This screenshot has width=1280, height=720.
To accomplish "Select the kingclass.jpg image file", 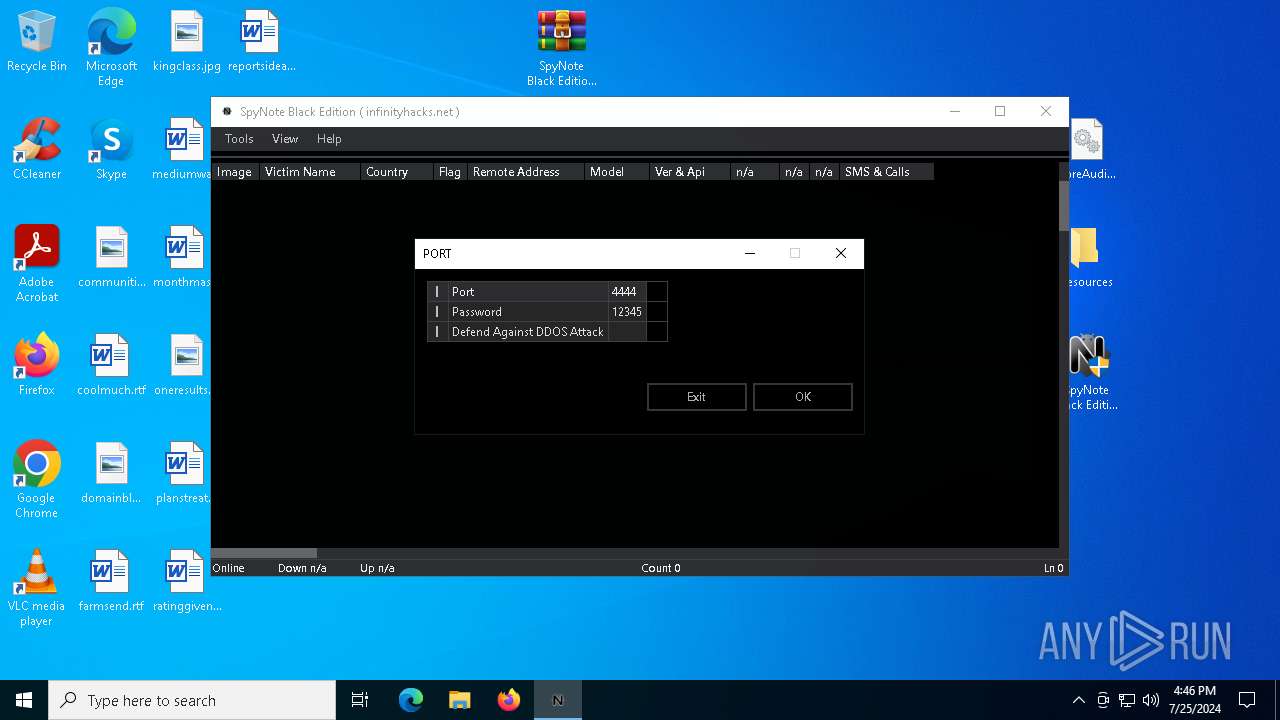I will 187,42.
